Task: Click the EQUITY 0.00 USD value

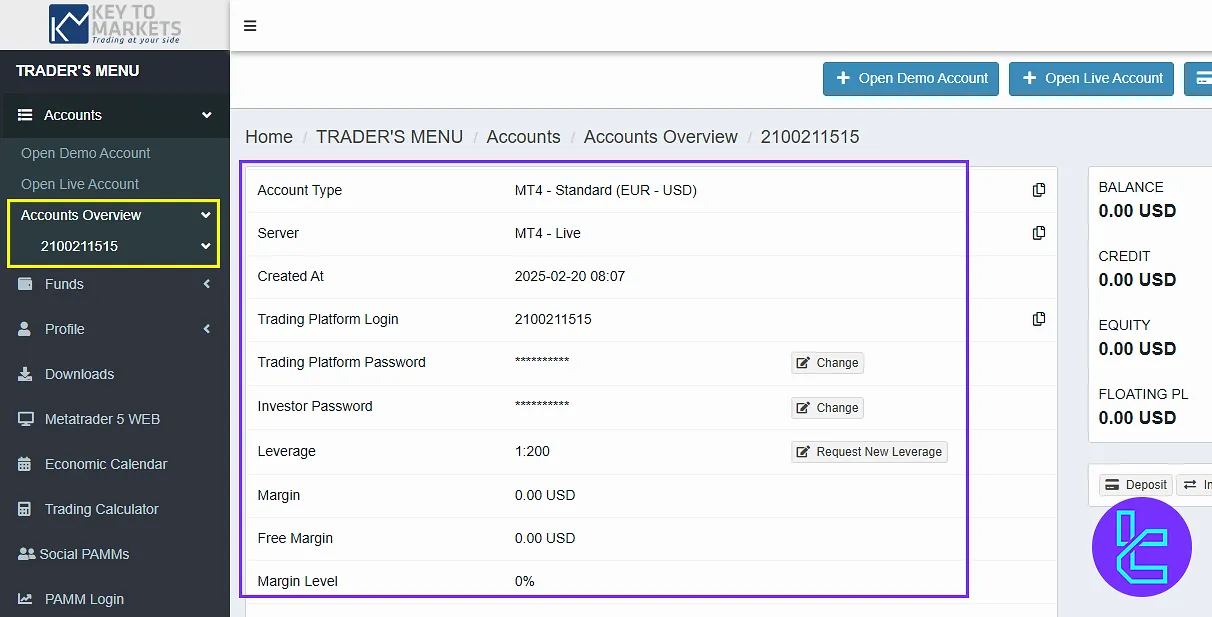Action: point(1137,349)
